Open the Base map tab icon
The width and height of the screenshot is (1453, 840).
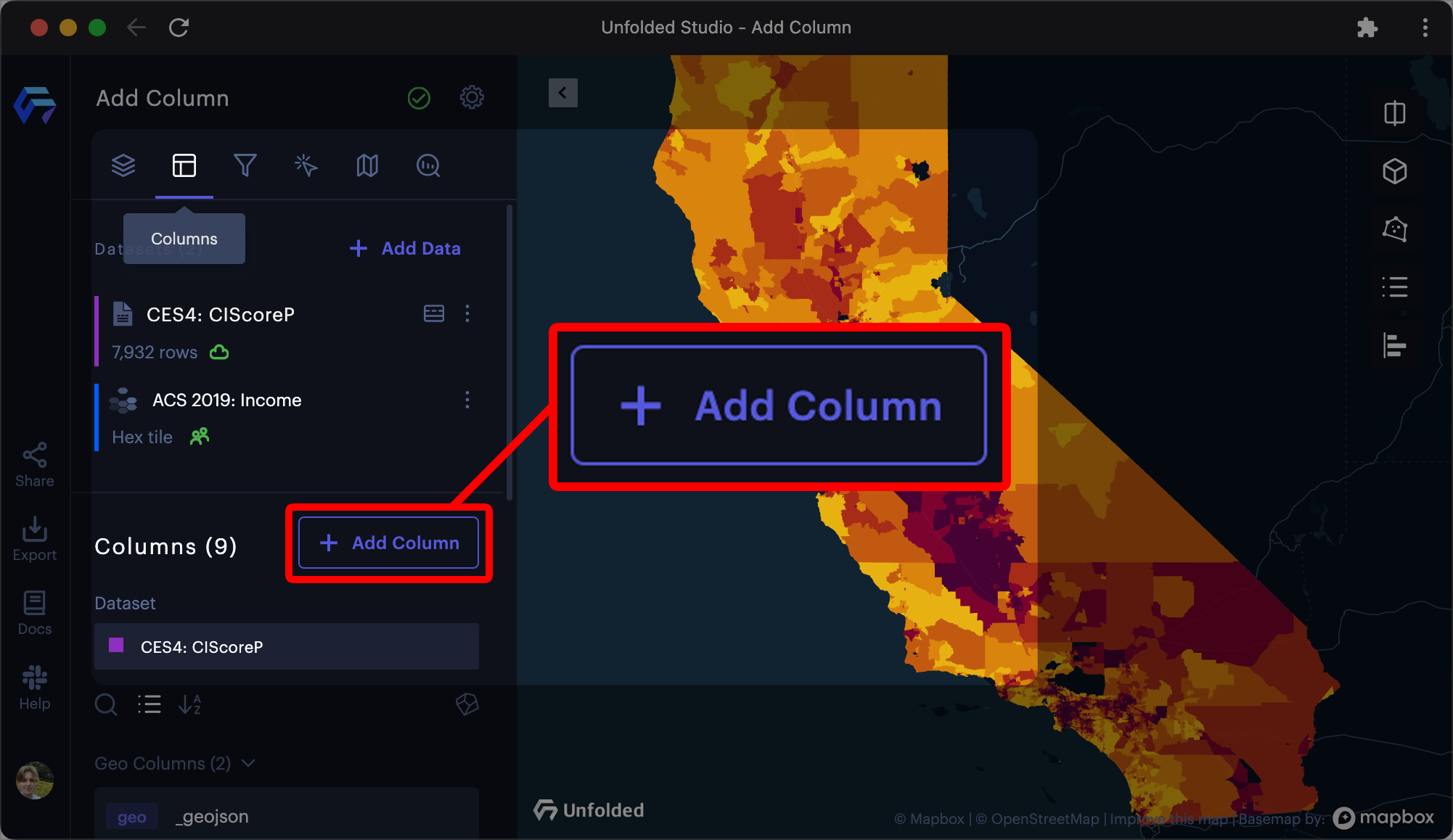point(367,165)
